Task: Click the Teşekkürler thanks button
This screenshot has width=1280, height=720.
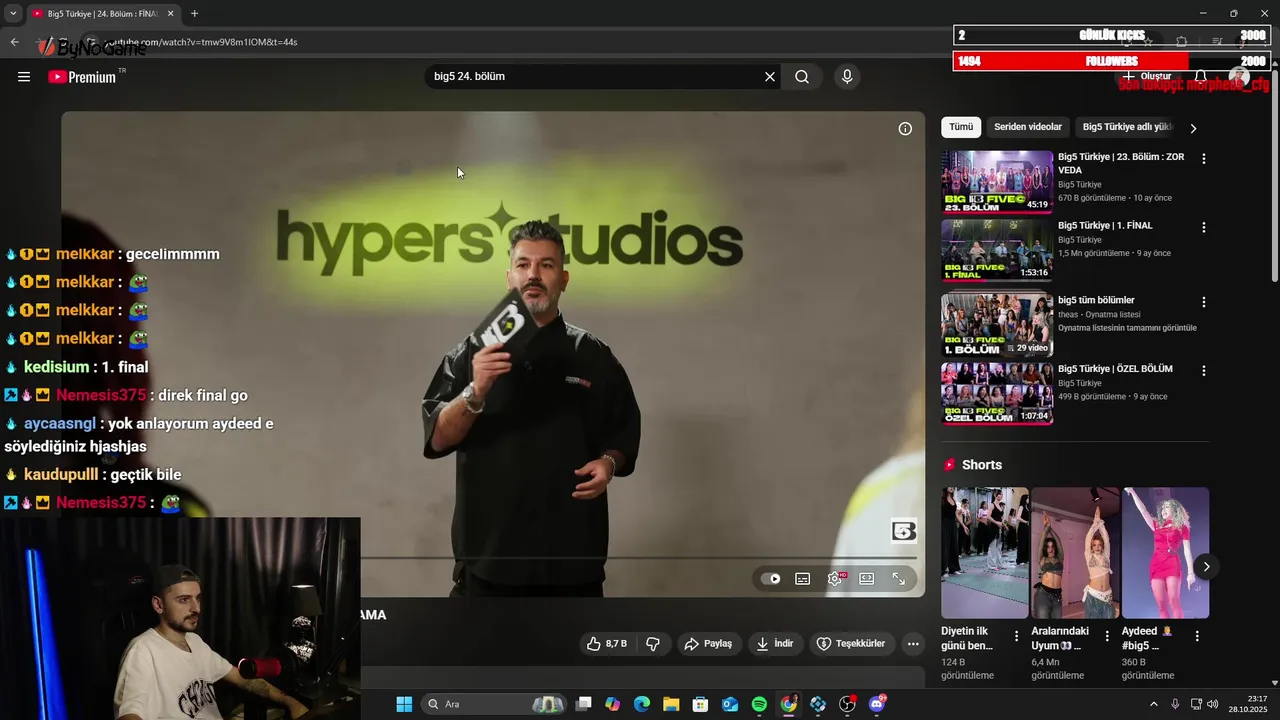Action: (x=851, y=644)
